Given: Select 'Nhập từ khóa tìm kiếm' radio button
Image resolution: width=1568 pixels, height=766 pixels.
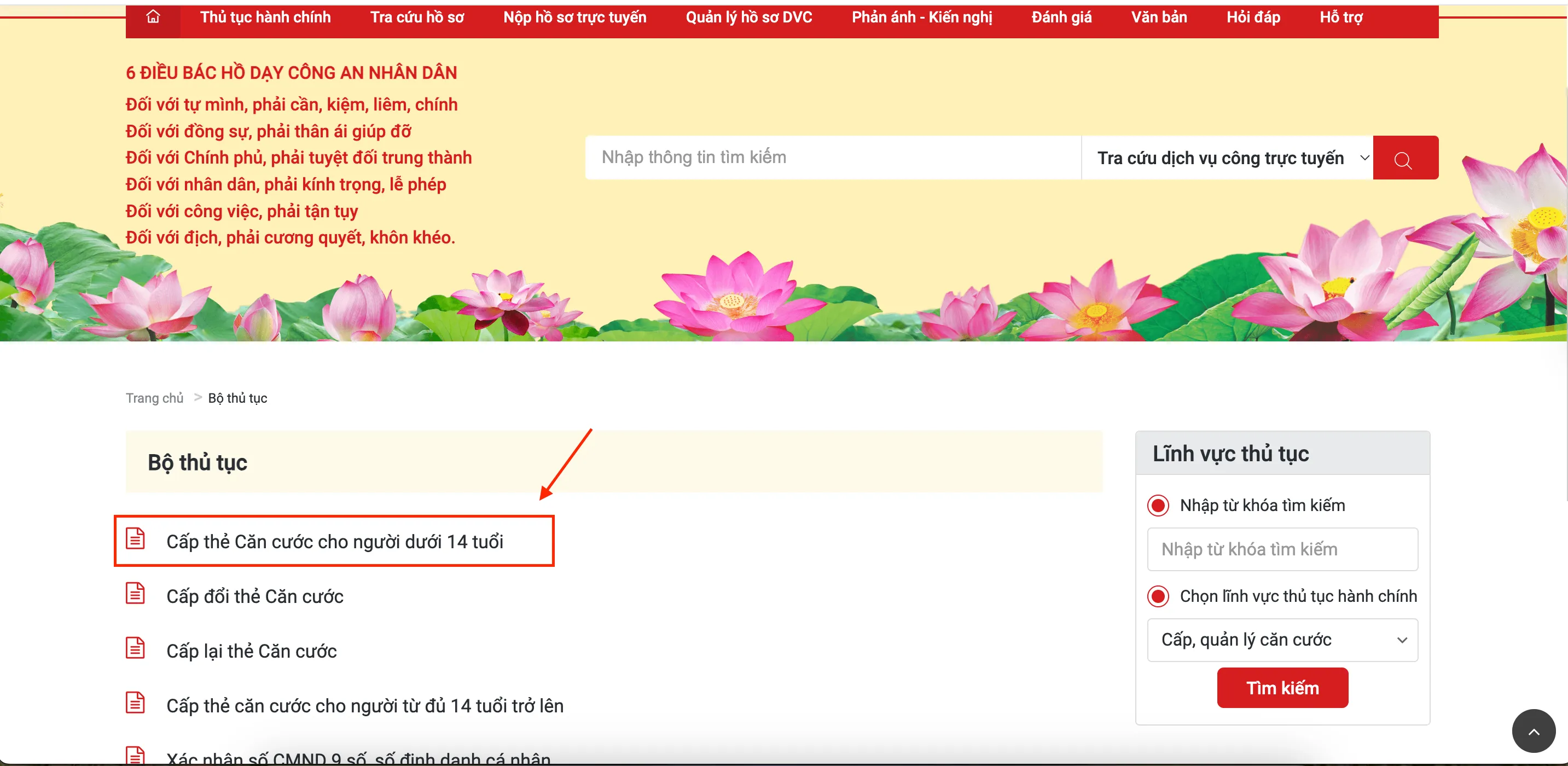Looking at the screenshot, I should tap(1158, 506).
